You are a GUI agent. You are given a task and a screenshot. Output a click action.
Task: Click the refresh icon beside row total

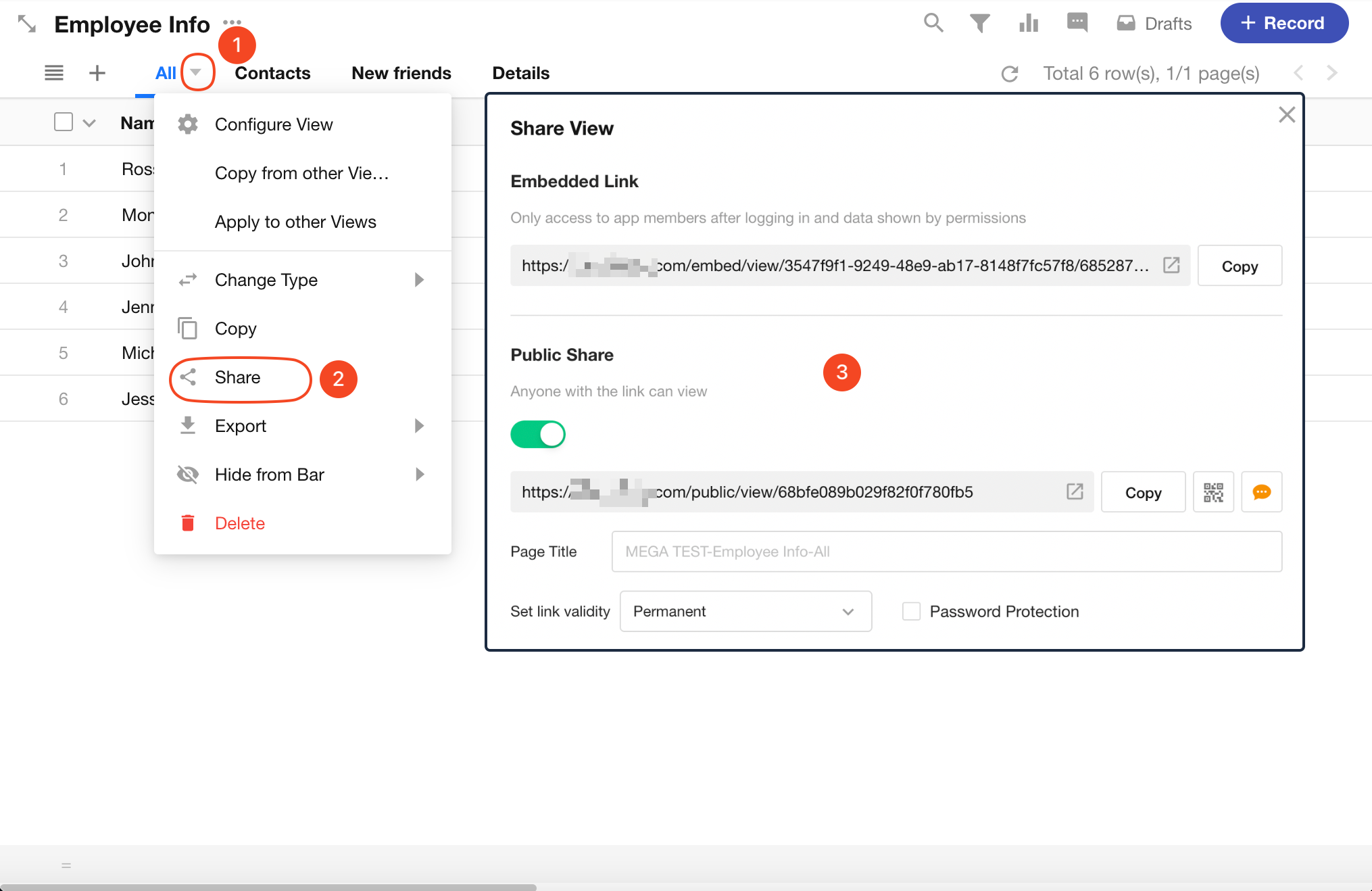click(1010, 74)
